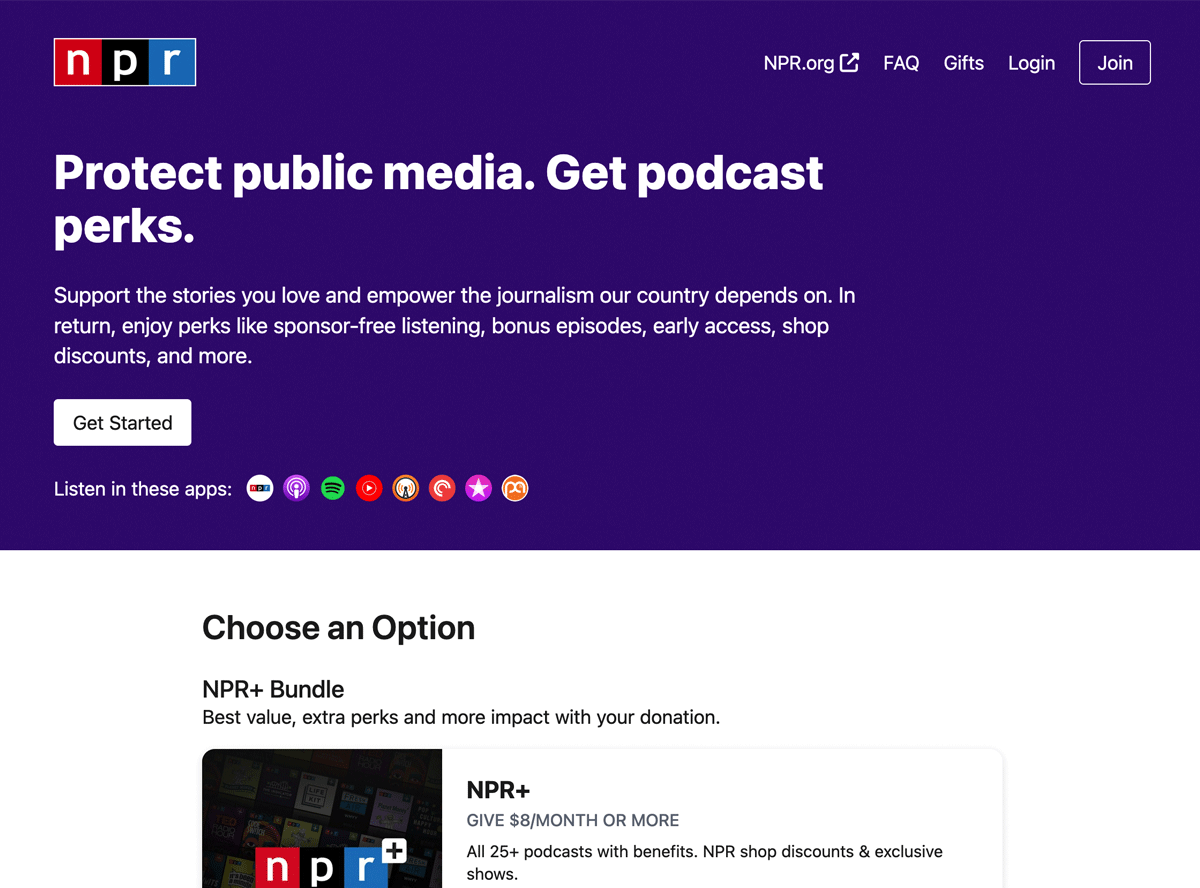
Task: Click the magenta star podcast app icon
Action: 478,488
